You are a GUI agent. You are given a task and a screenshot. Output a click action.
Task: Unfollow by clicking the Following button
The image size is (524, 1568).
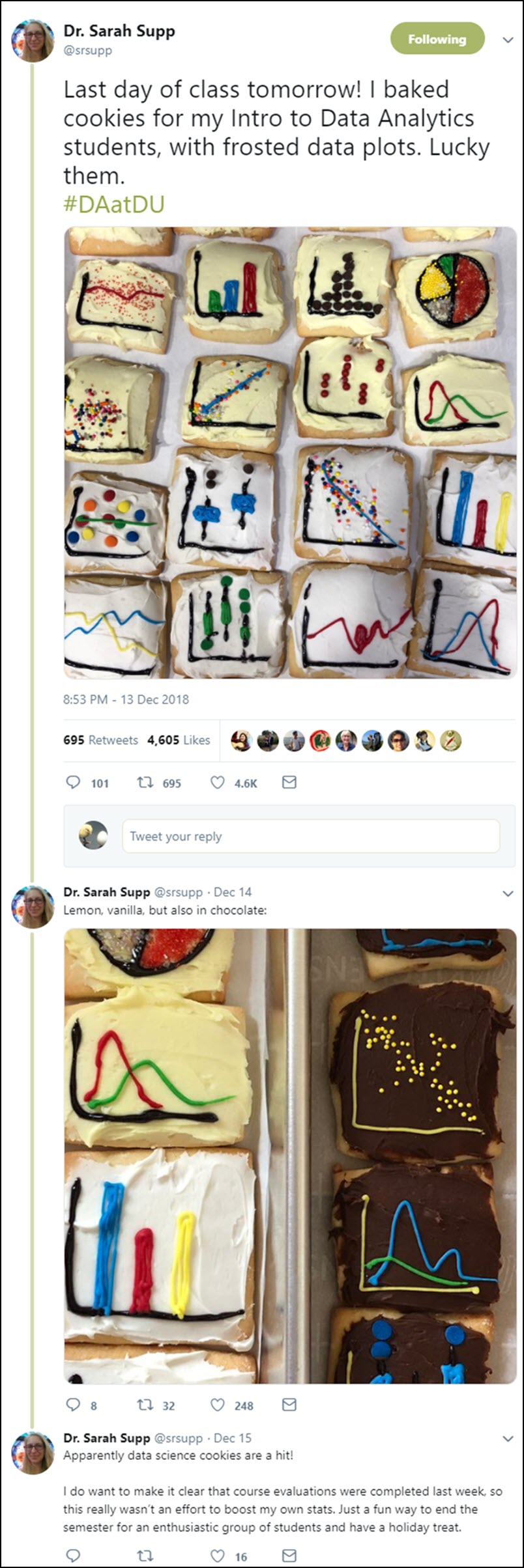click(x=437, y=39)
